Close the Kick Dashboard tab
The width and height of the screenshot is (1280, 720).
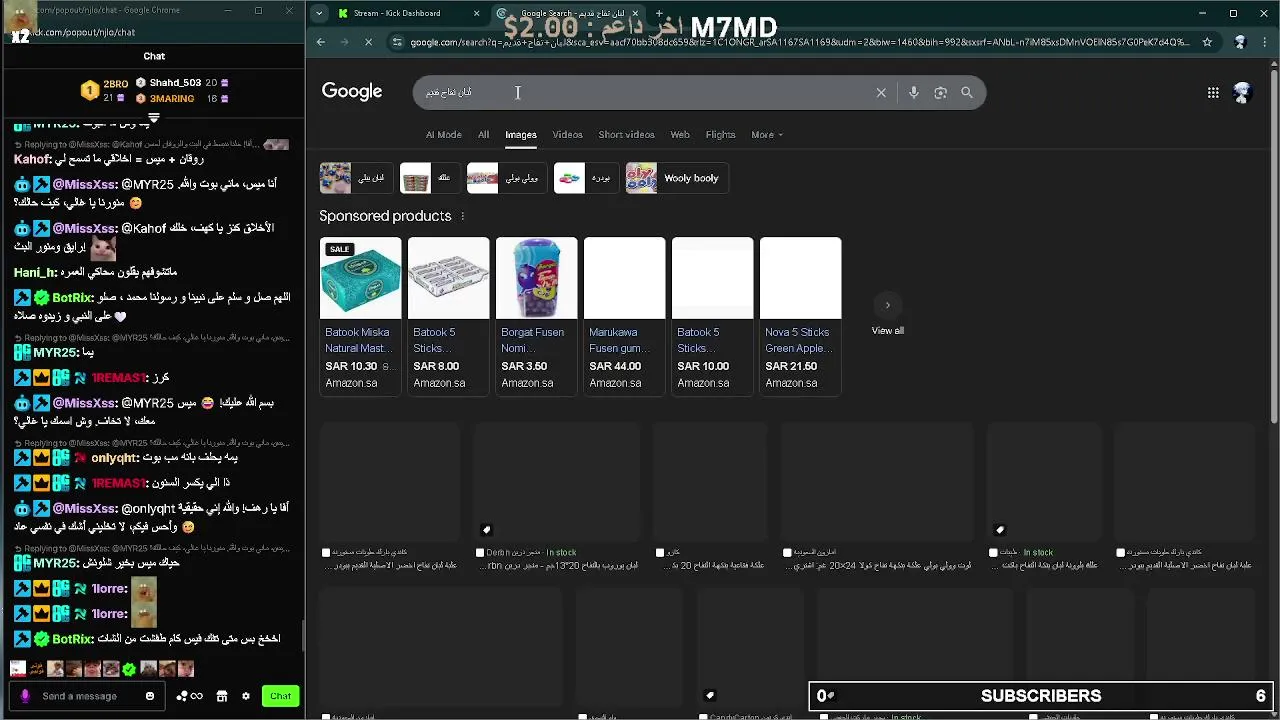pyautogui.click(x=476, y=13)
